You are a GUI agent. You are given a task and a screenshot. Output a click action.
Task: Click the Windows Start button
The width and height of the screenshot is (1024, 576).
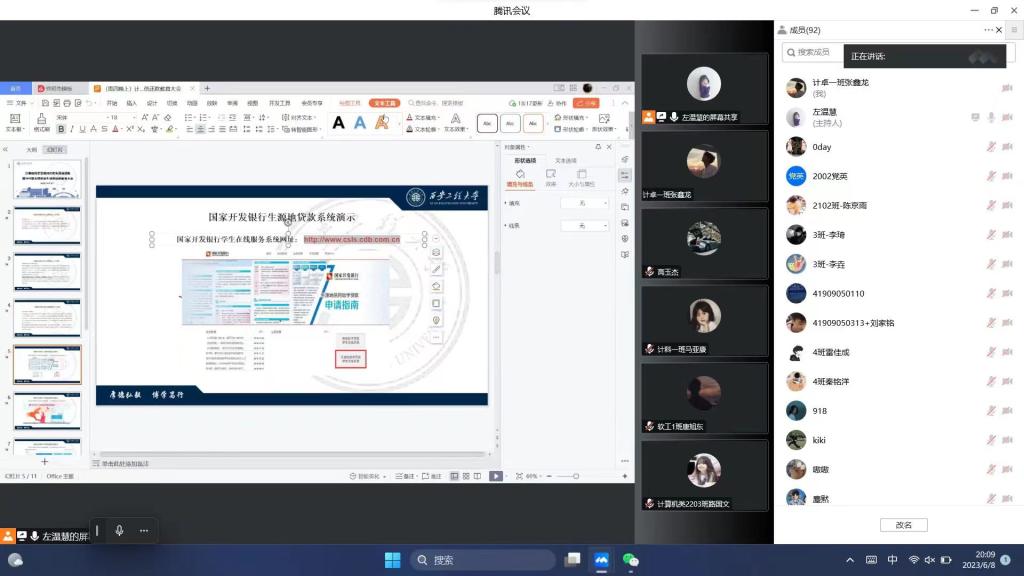pyautogui.click(x=393, y=560)
